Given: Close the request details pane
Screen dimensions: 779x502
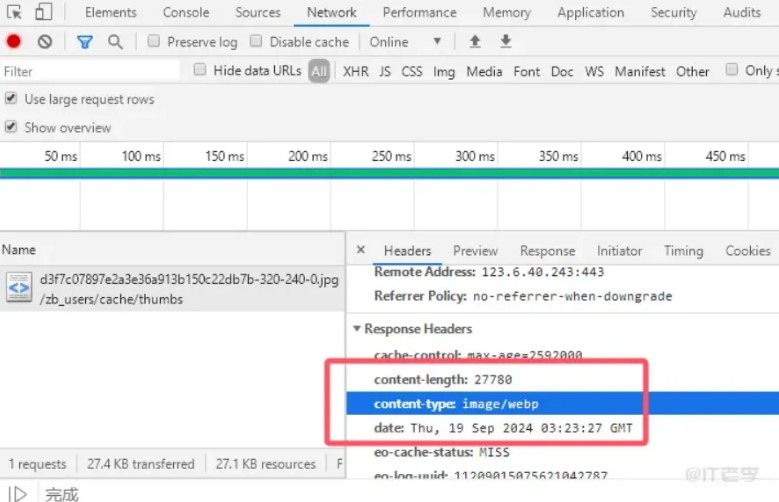Looking at the screenshot, I should click(361, 251).
